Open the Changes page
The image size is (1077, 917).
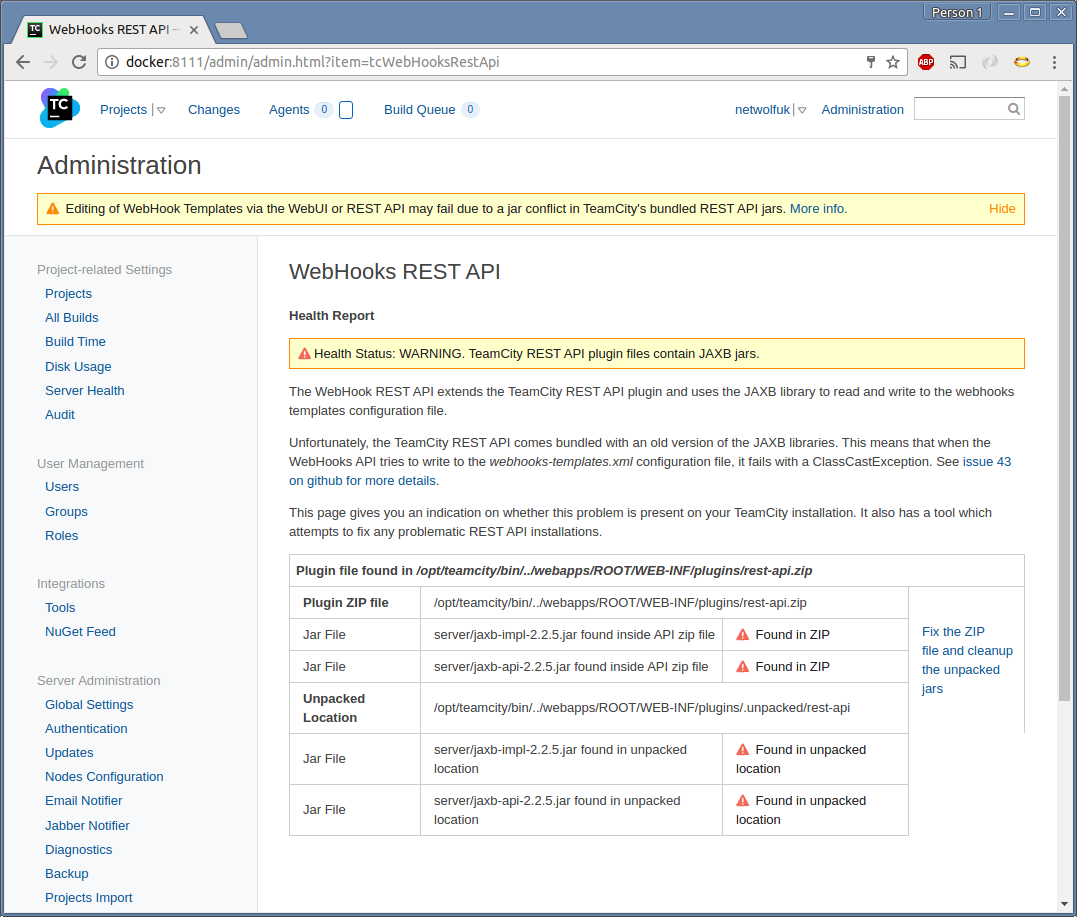(x=214, y=110)
